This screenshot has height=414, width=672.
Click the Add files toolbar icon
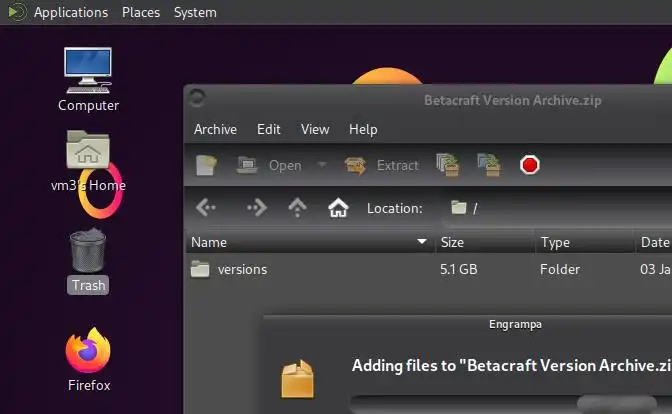point(448,165)
